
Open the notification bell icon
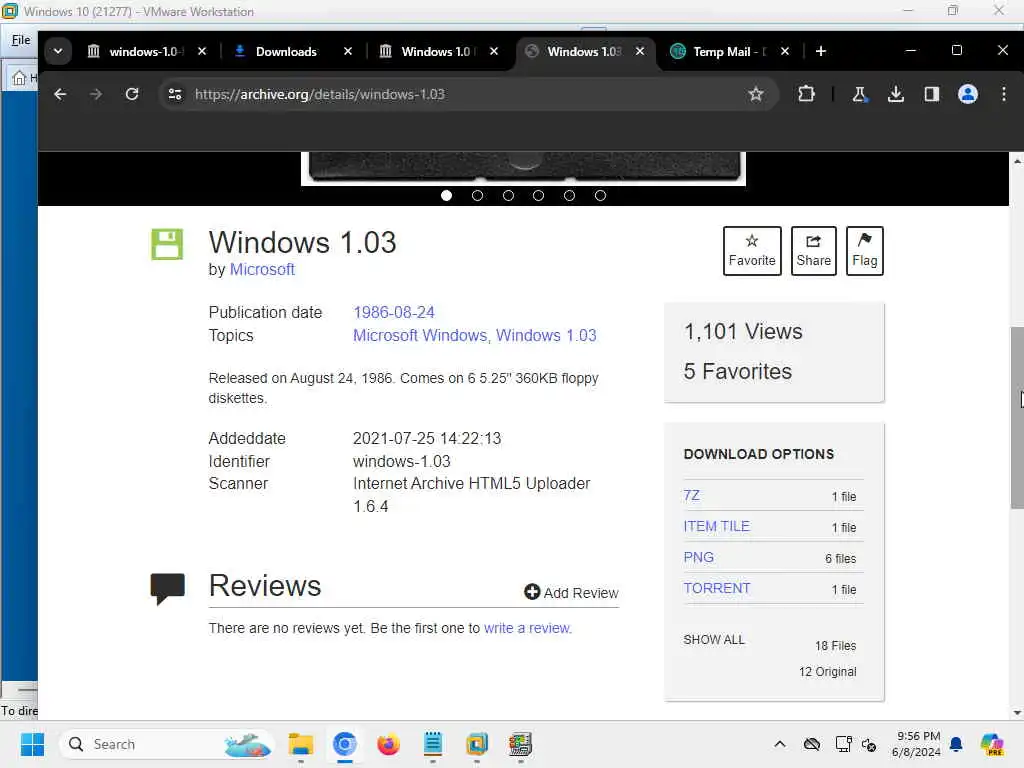pyautogui.click(x=956, y=744)
